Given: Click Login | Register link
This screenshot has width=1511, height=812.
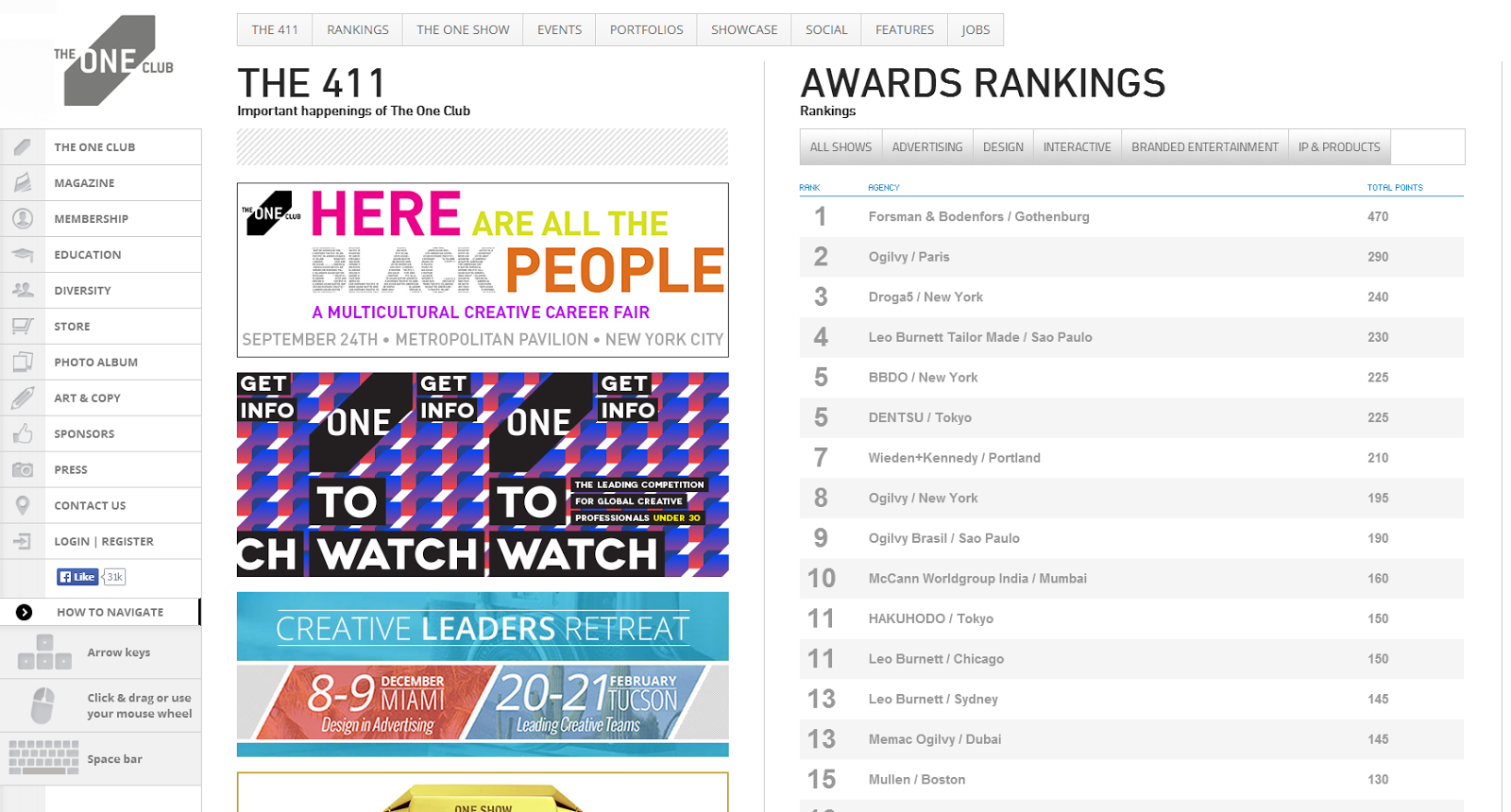Looking at the screenshot, I should click(x=104, y=542).
